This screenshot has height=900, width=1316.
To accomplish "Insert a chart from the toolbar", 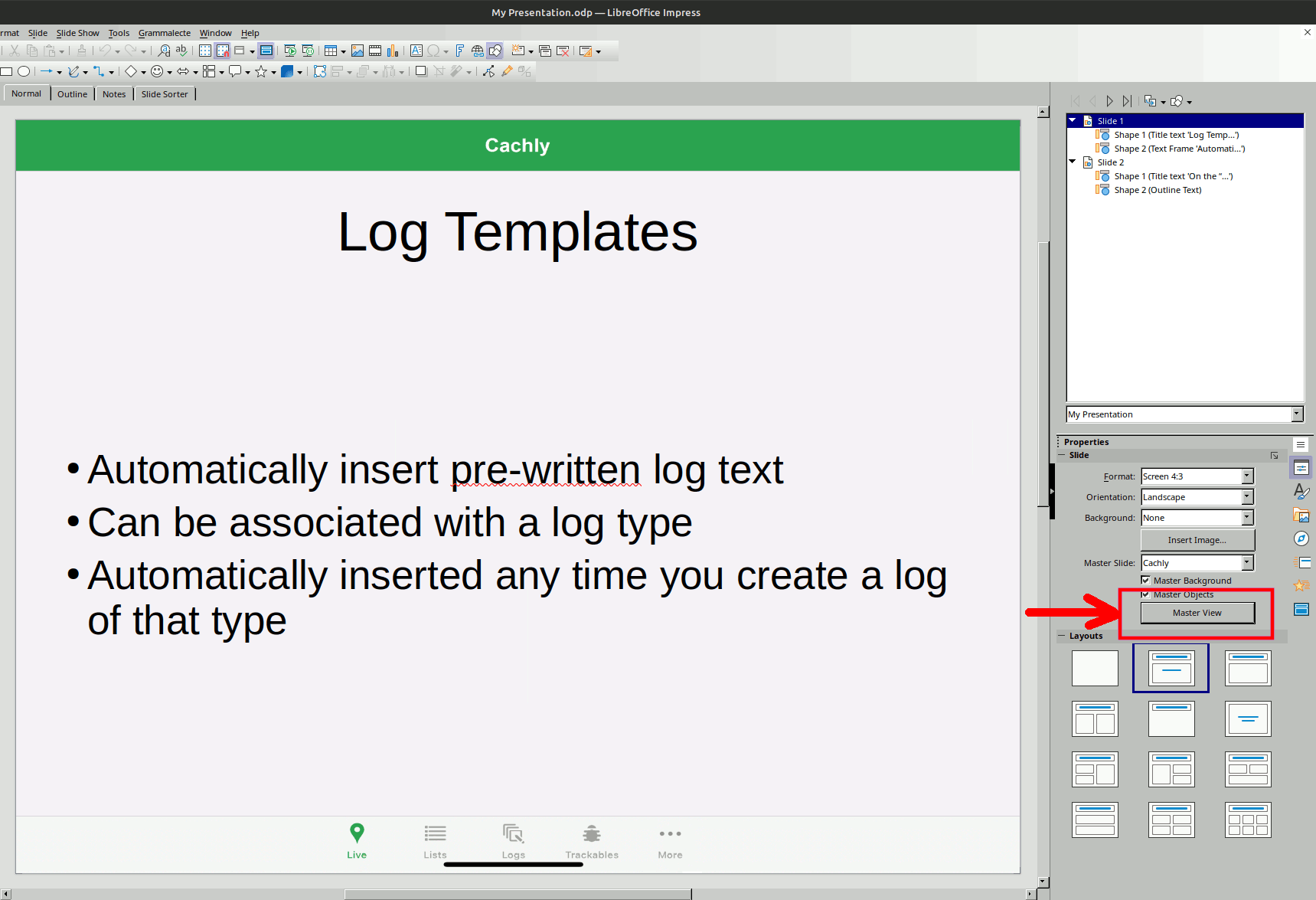I will pos(393,51).
